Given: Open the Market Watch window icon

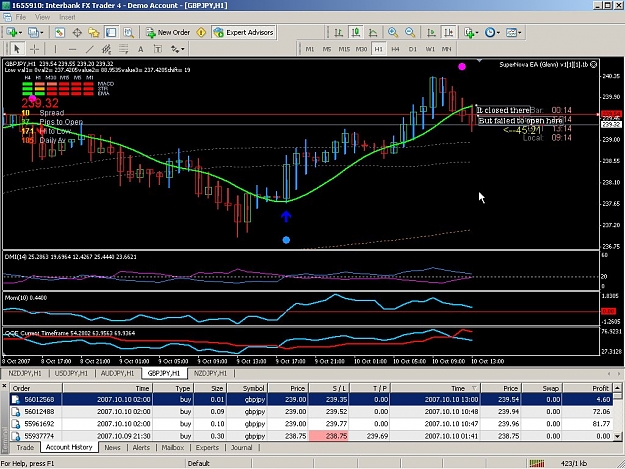Looking at the screenshot, I should coord(60,33).
